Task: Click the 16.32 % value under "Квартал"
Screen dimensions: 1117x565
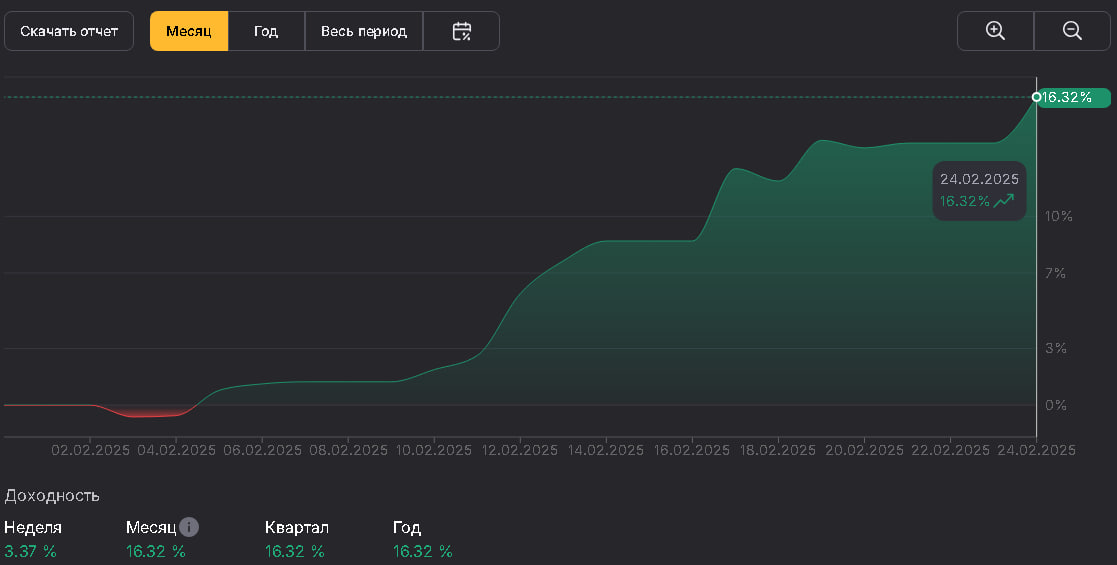Action: [x=294, y=551]
